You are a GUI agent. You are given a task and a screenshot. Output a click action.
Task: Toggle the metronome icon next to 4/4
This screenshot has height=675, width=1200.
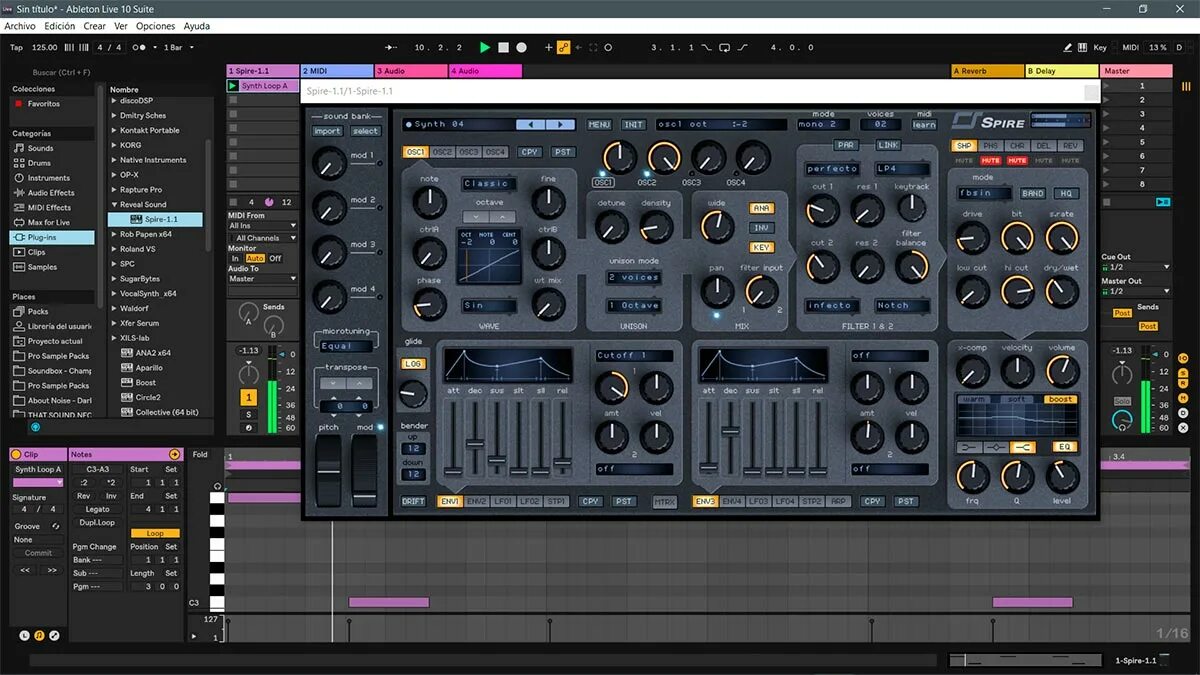point(141,47)
